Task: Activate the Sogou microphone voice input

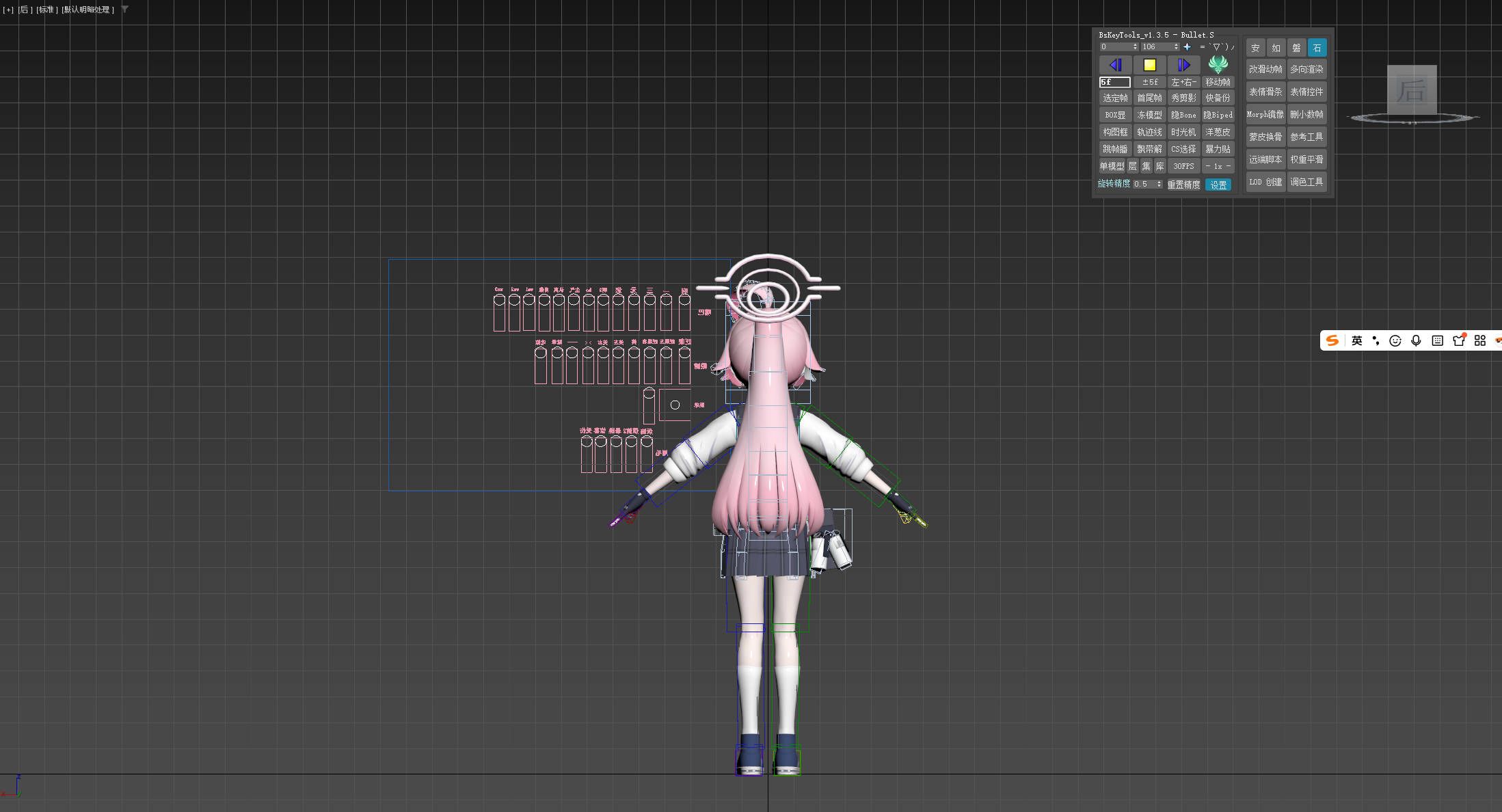Action: tap(1416, 340)
